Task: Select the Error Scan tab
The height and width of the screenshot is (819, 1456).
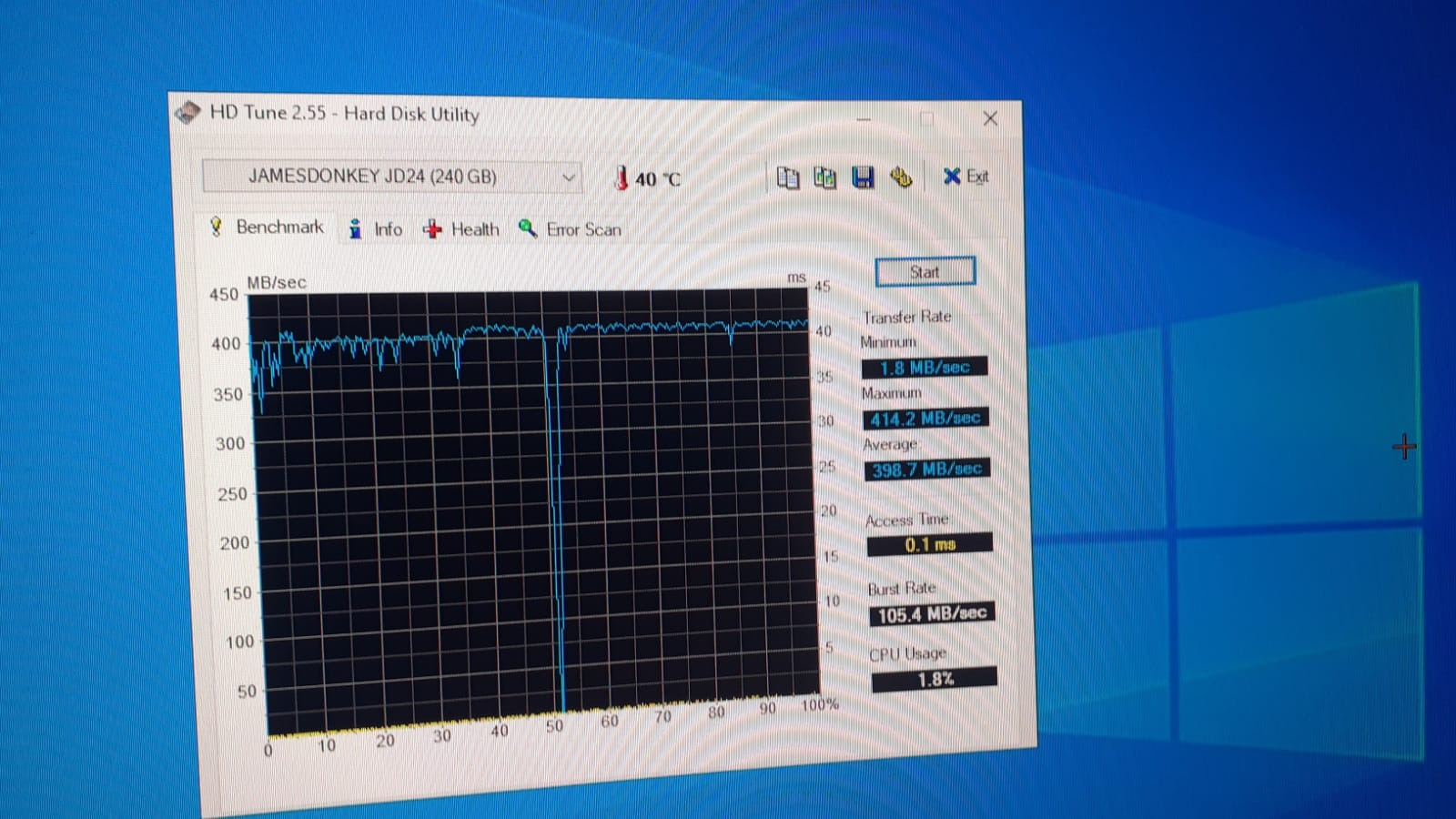Action: click(x=571, y=229)
